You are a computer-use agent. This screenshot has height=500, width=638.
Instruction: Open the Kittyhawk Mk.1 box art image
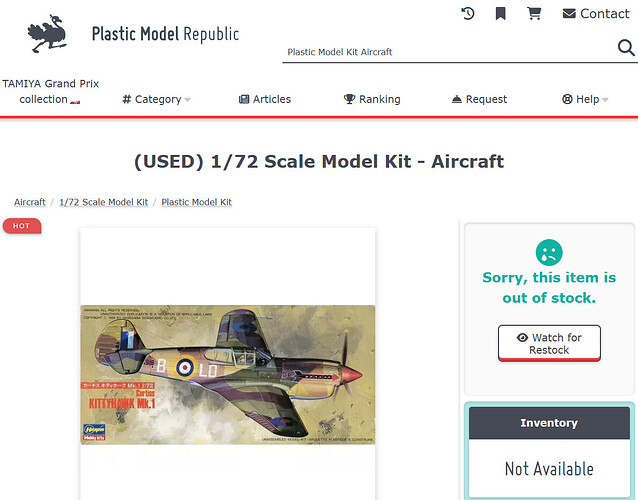[227, 374]
